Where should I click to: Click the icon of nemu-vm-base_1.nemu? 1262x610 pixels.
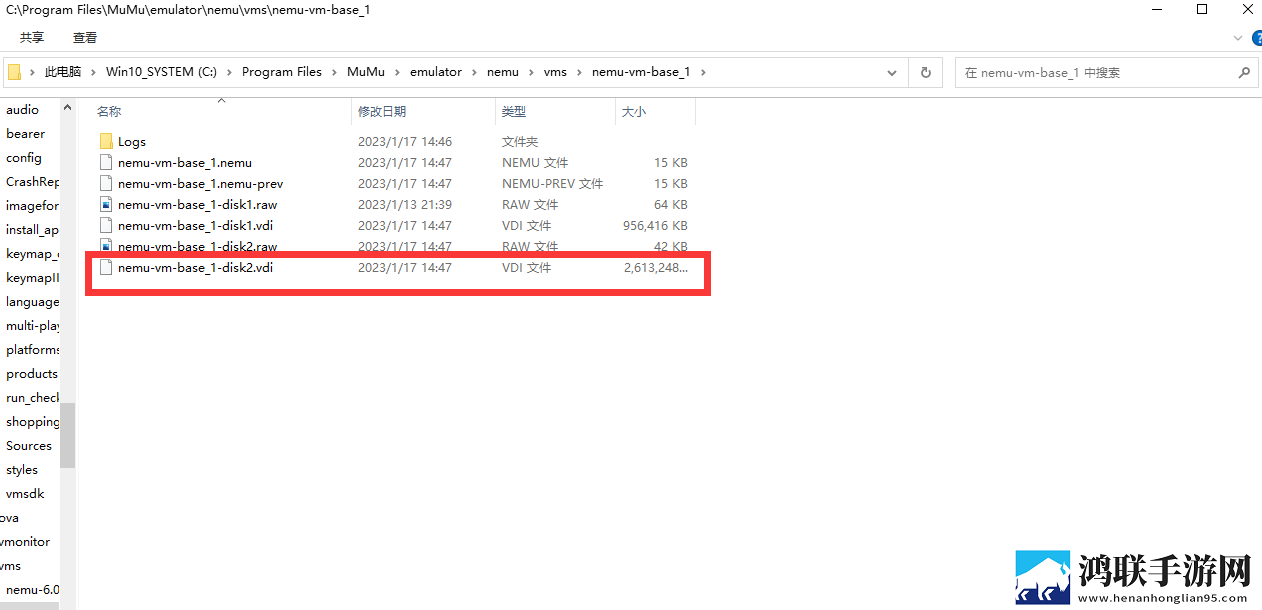coord(106,163)
